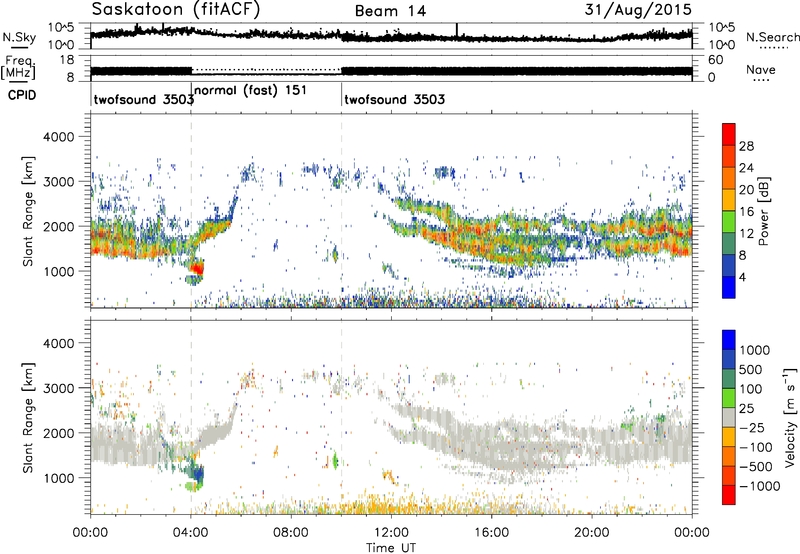Screen dimensions: 800x554
Task: Click the "28" label on power colorbar
Action: (746, 146)
